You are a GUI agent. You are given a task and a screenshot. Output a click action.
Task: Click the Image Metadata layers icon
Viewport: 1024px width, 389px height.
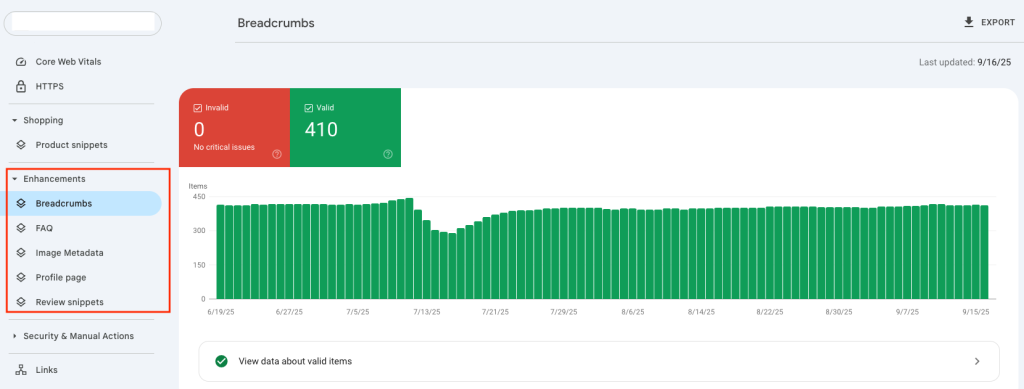(x=21, y=253)
